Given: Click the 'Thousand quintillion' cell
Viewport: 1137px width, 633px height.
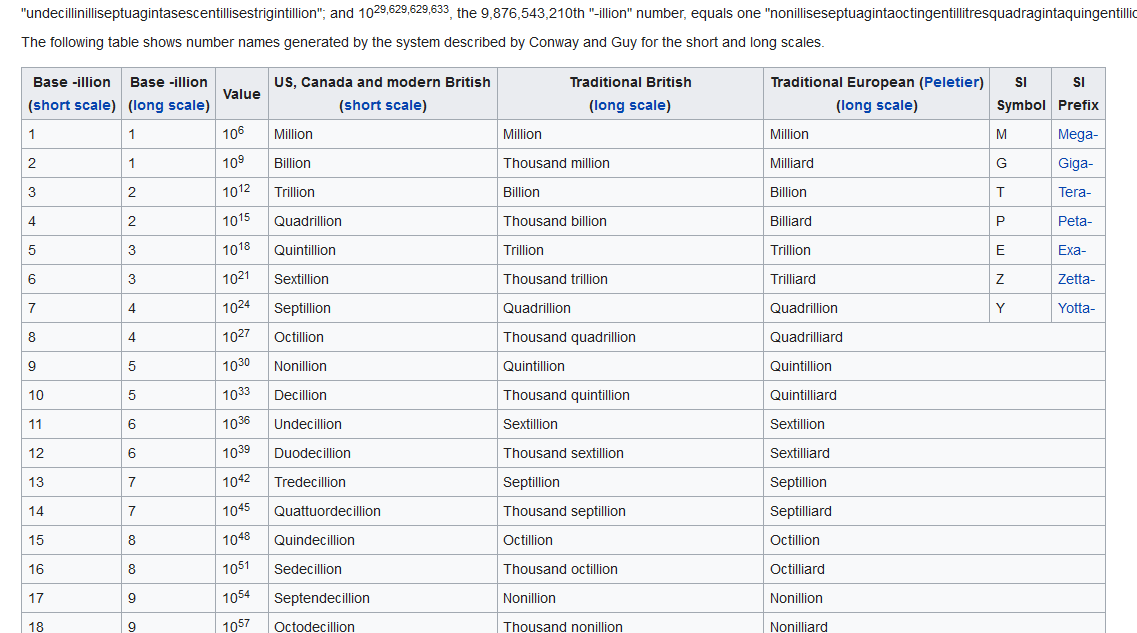Looking at the screenshot, I should tap(630, 395).
